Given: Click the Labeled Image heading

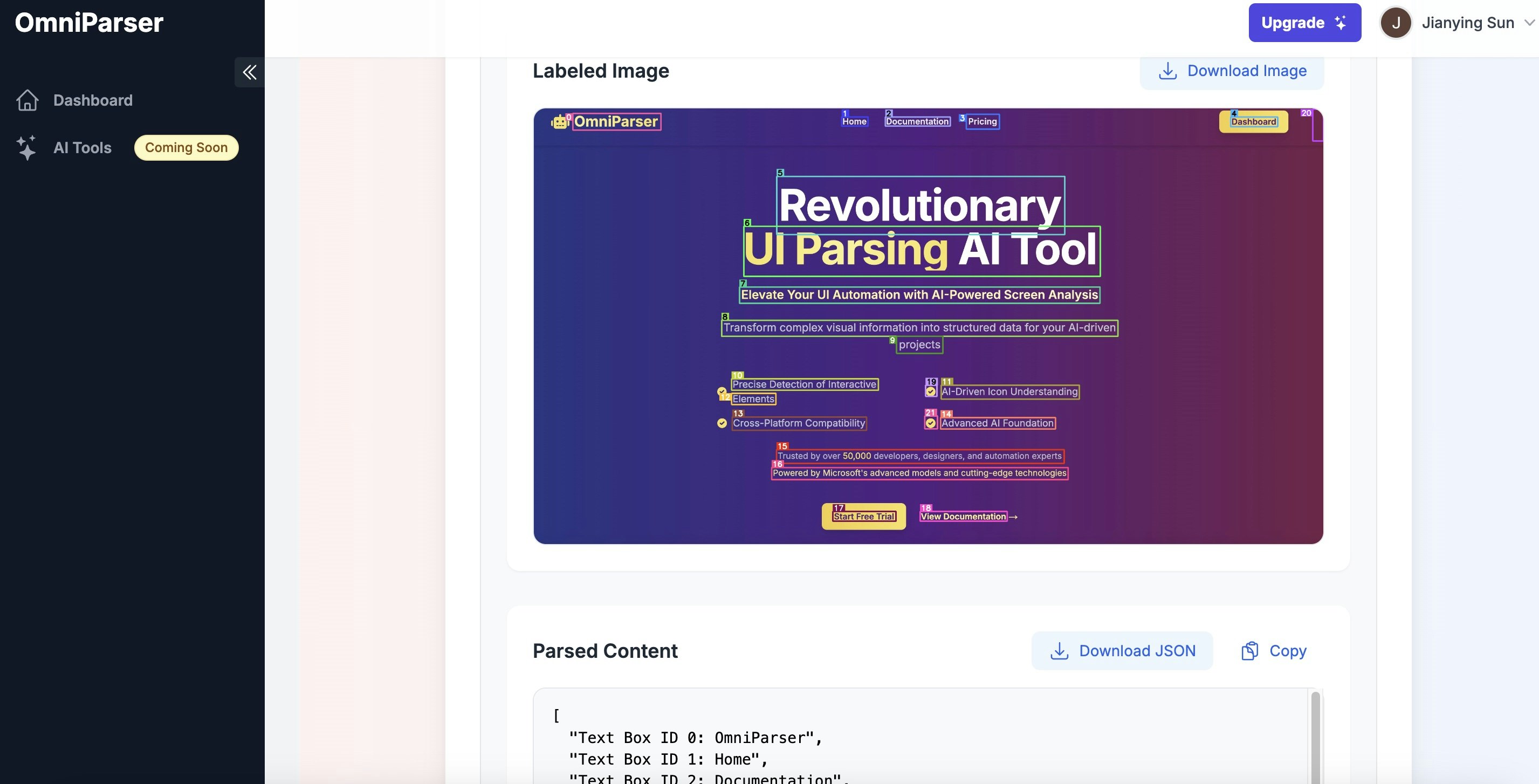Looking at the screenshot, I should [600, 71].
